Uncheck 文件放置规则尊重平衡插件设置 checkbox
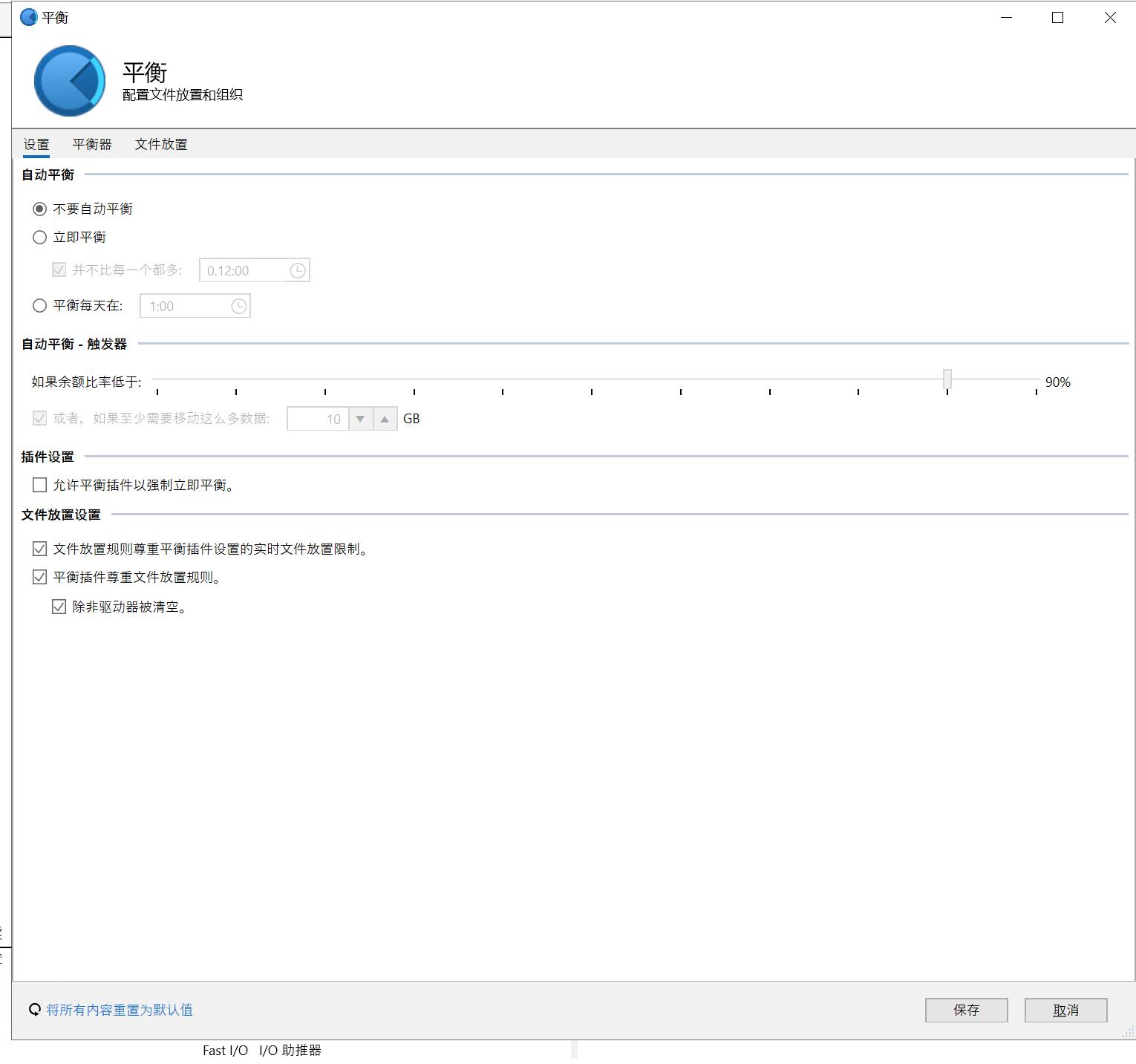Viewport: 1136px width, 1064px height. pos(40,549)
